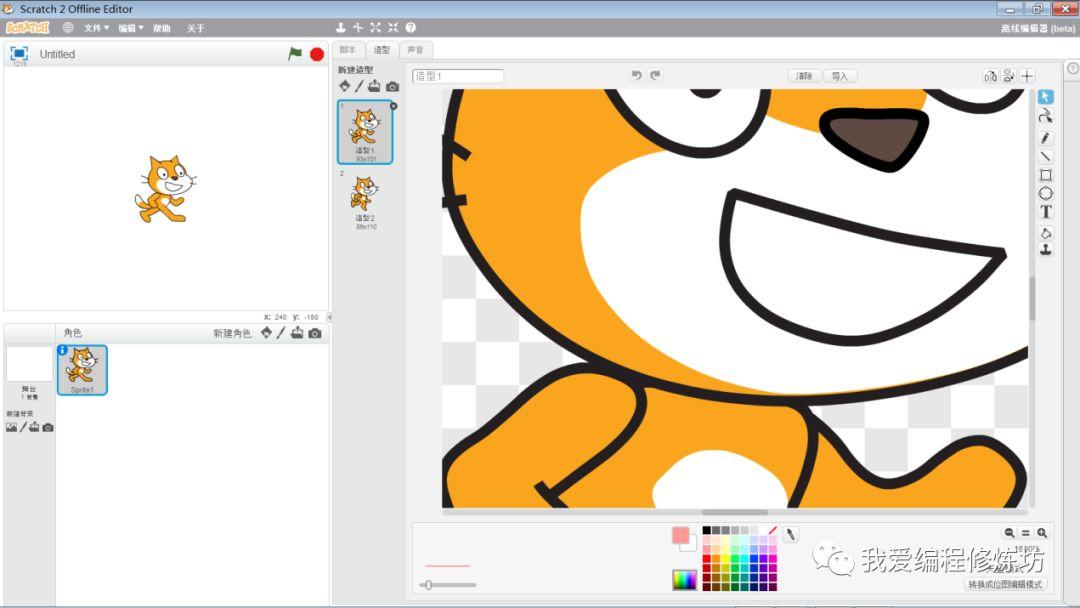Select Sprite1 in the sprite list
1080x608 pixels.
82,370
